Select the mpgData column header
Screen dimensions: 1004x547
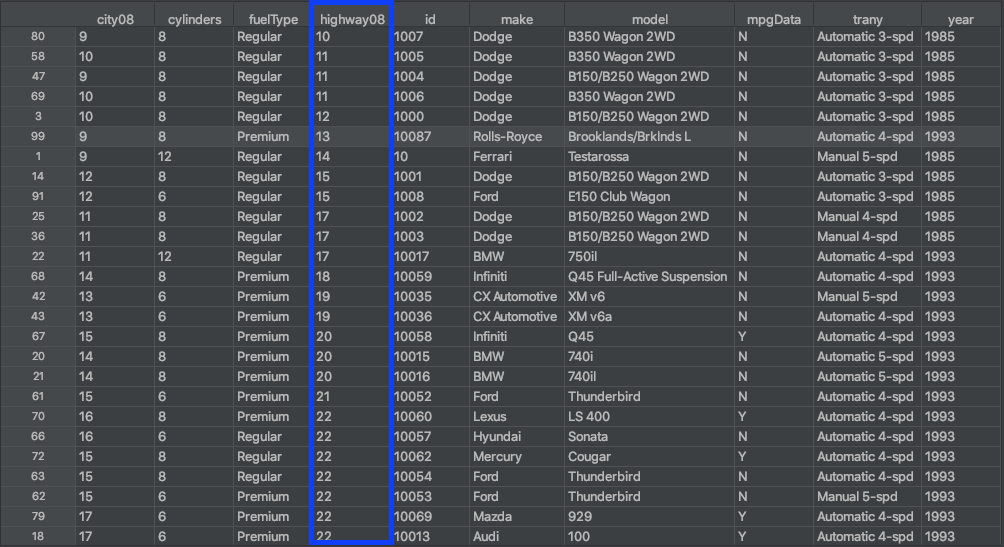click(x=773, y=19)
